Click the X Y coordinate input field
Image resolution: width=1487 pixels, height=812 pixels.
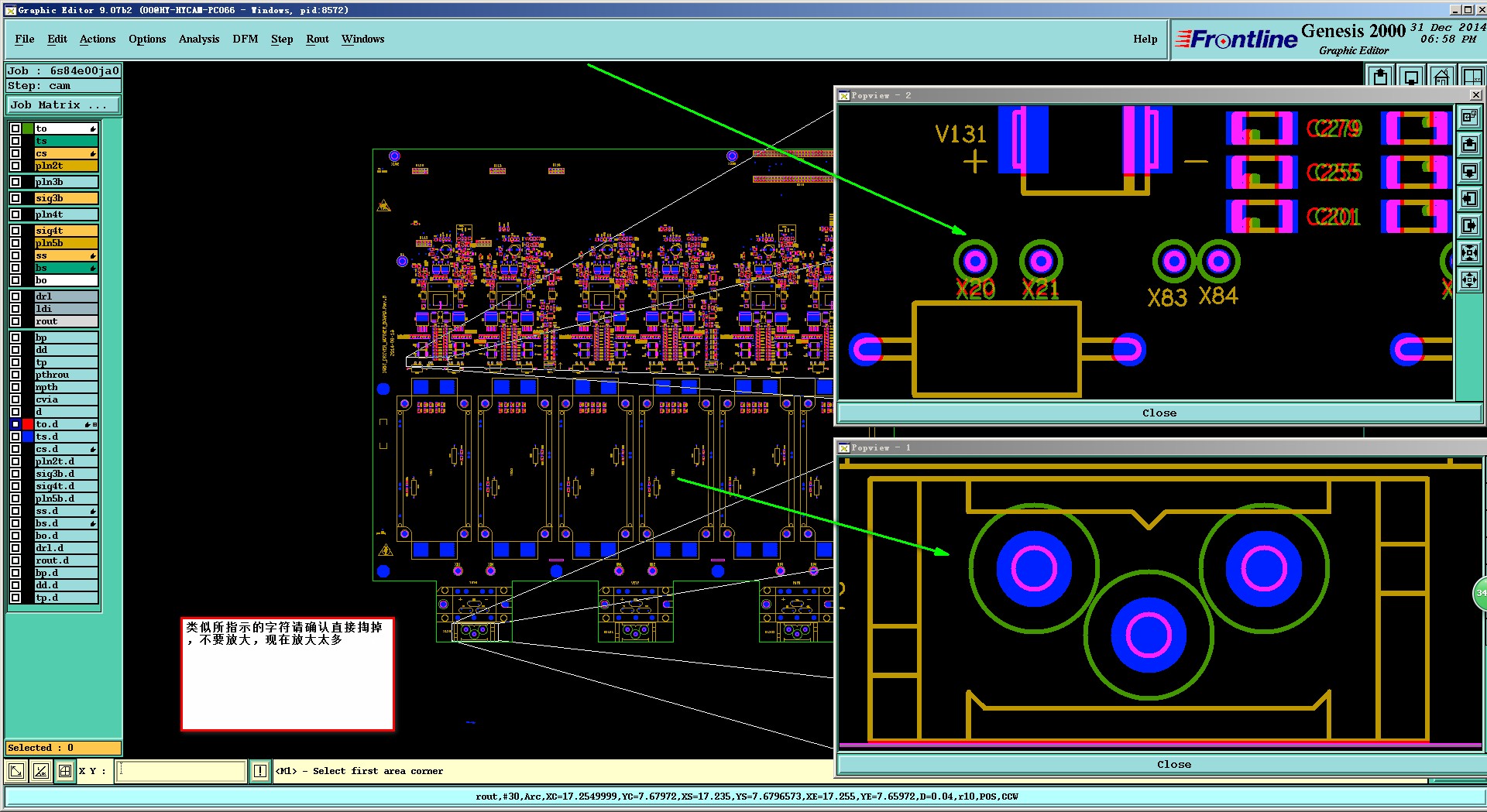point(181,771)
